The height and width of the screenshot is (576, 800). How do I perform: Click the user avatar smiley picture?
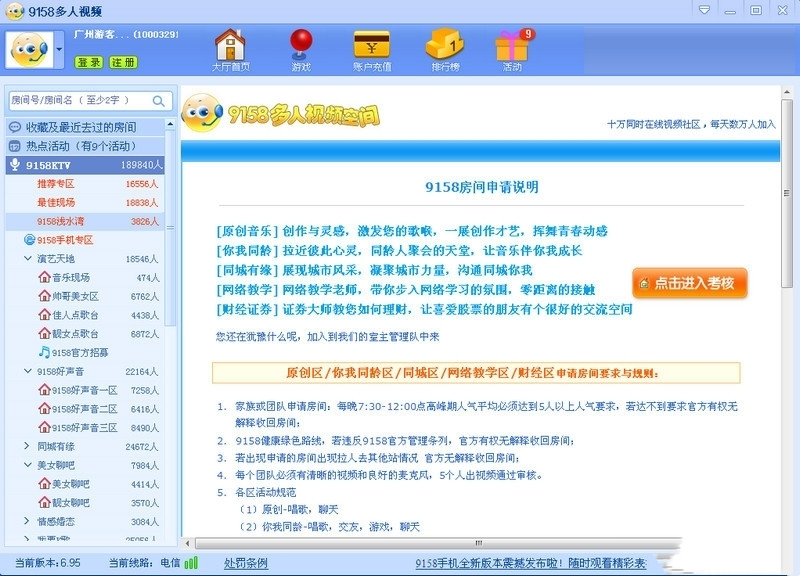[x=30, y=49]
